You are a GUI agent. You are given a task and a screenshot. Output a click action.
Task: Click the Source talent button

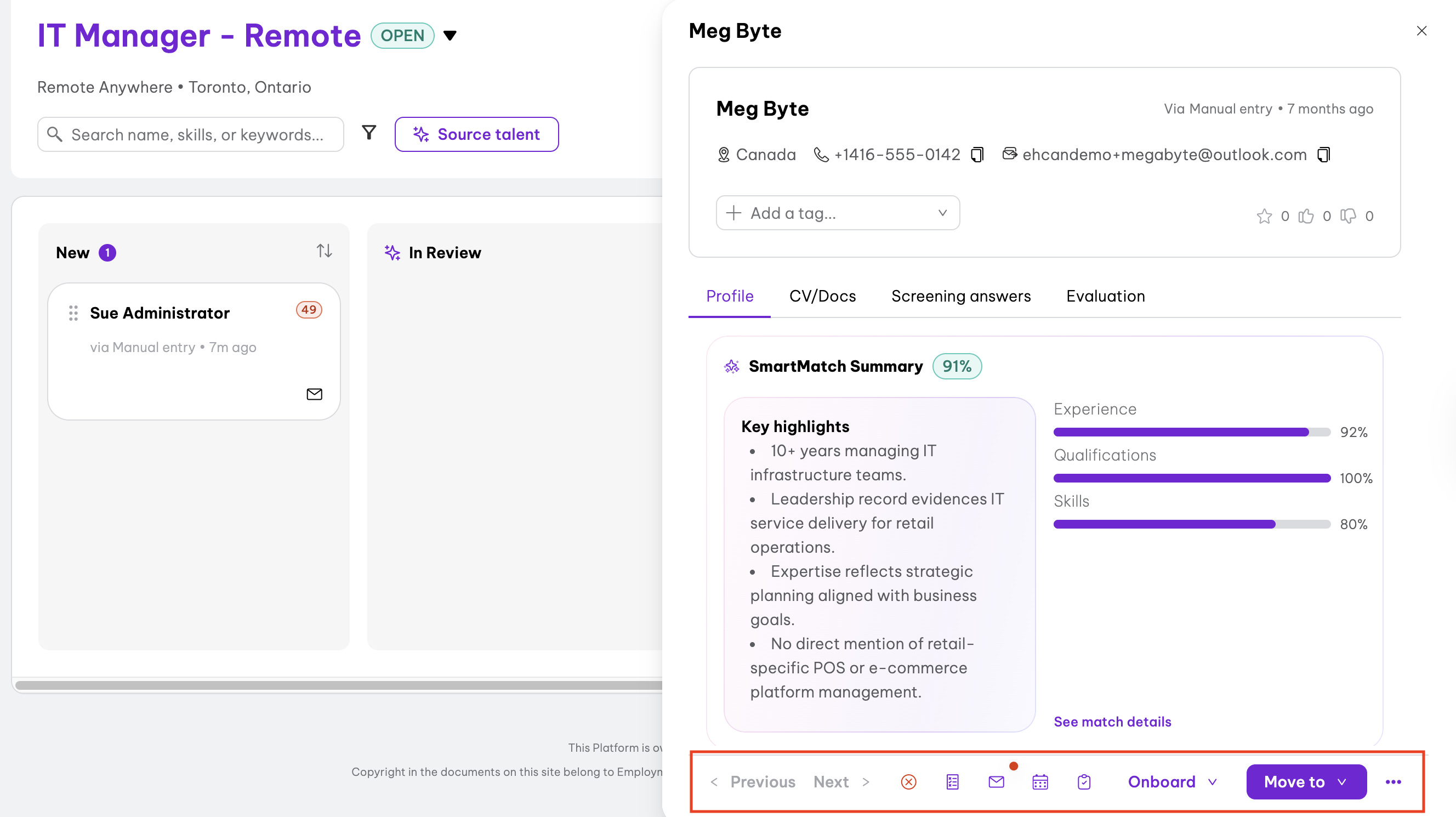click(x=476, y=134)
